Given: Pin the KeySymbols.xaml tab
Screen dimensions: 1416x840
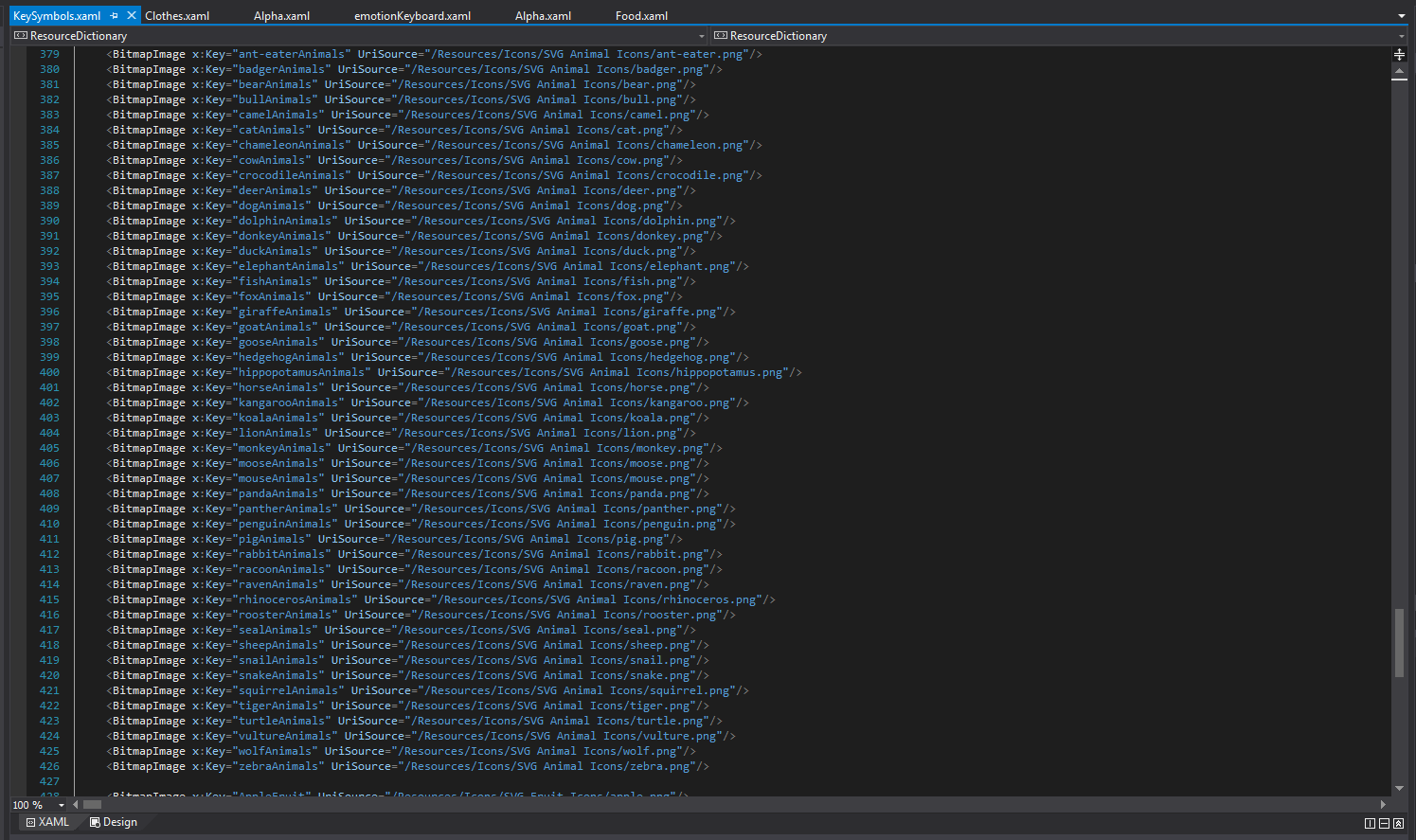Looking at the screenshot, I should (114, 16).
